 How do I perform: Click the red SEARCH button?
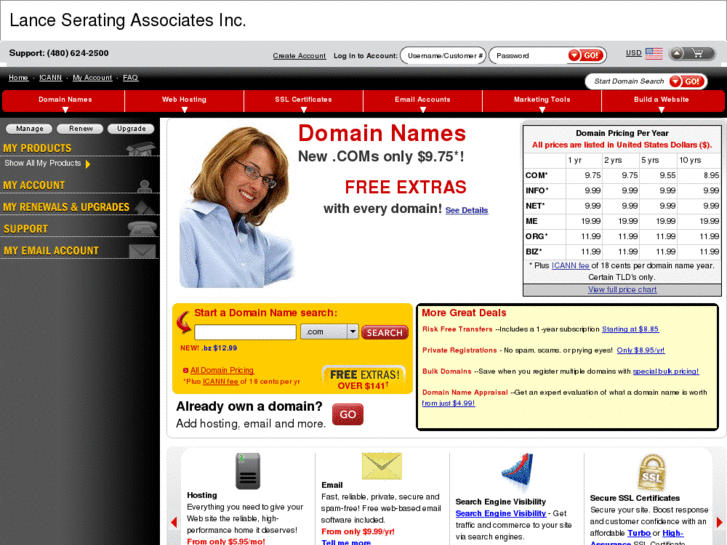[x=385, y=333]
